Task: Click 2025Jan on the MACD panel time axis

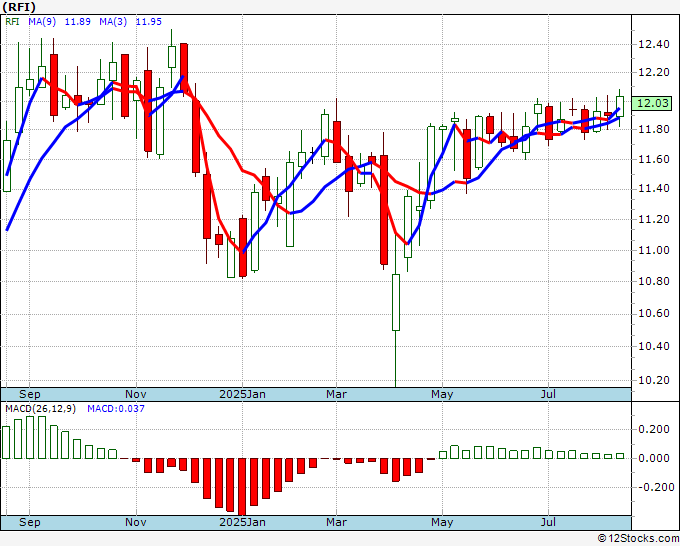Action: [x=242, y=522]
